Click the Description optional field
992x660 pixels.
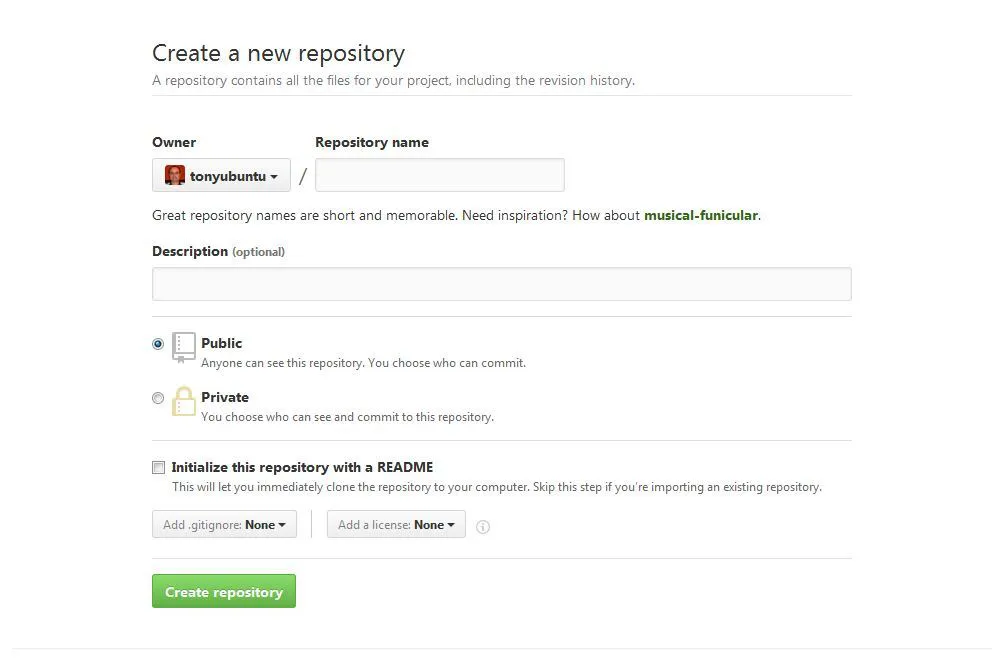pyautogui.click(x=500, y=284)
